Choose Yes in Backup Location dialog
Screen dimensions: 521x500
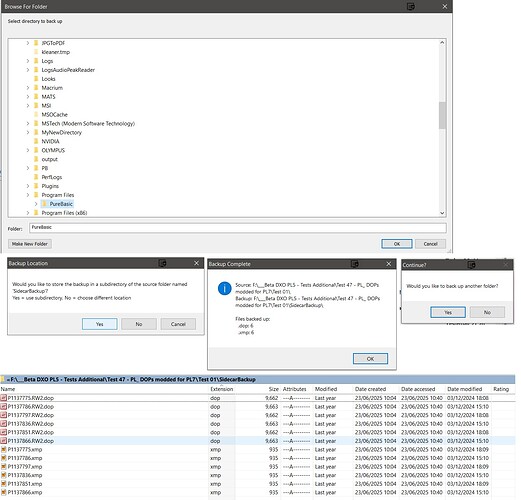100,324
